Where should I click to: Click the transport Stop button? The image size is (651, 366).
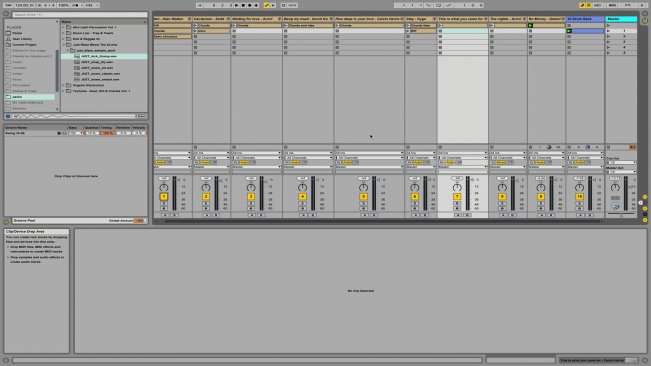point(243,5)
